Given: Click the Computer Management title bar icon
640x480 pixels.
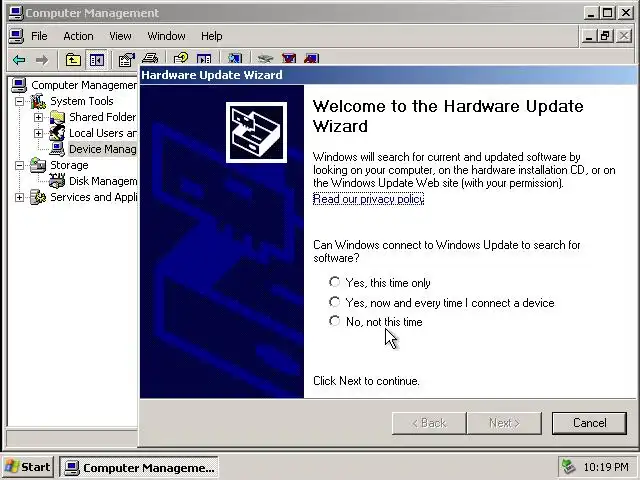Looking at the screenshot, I should click(x=16, y=13).
